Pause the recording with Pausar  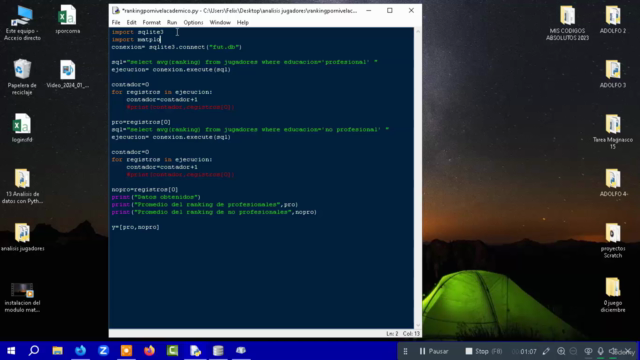pyautogui.click(x=434, y=351)
